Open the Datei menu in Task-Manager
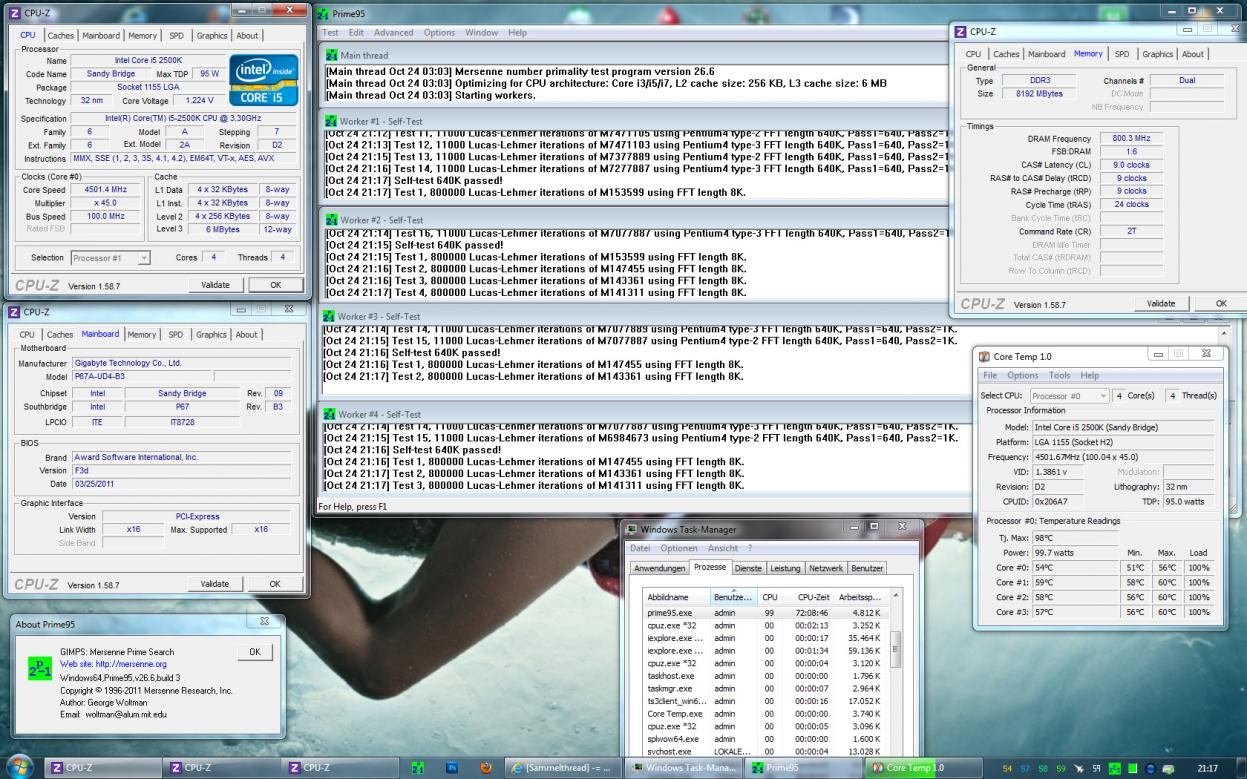 (642, 548)
